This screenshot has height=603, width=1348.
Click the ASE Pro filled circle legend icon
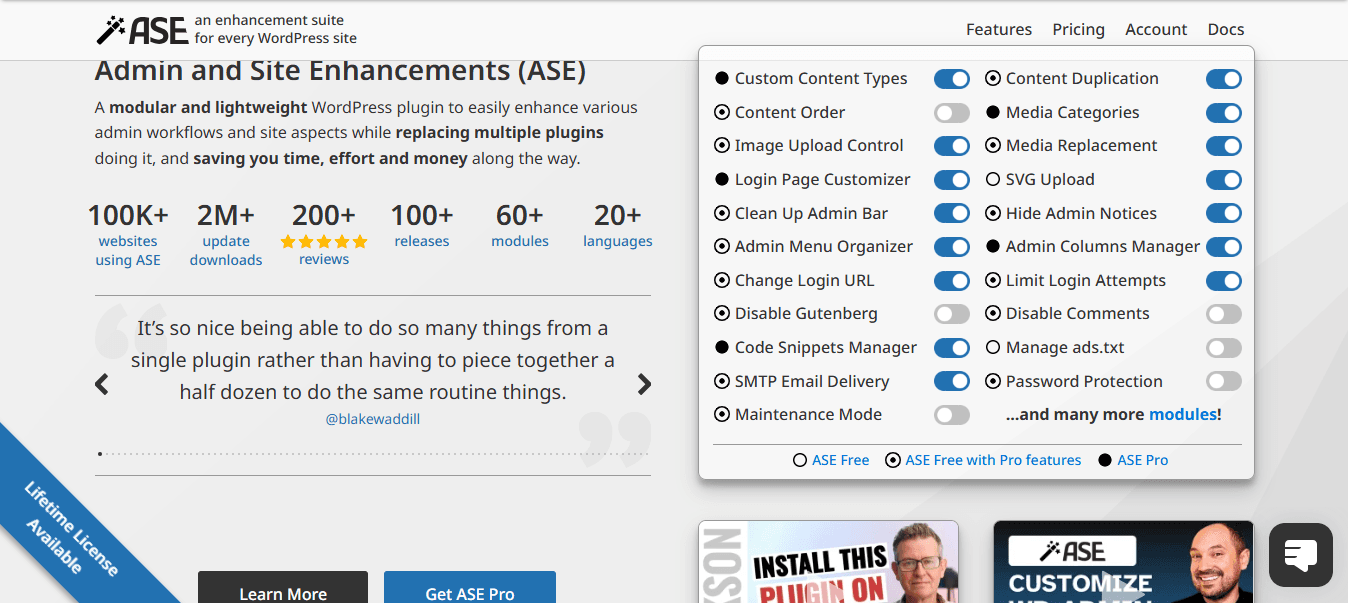[1105, 460]
